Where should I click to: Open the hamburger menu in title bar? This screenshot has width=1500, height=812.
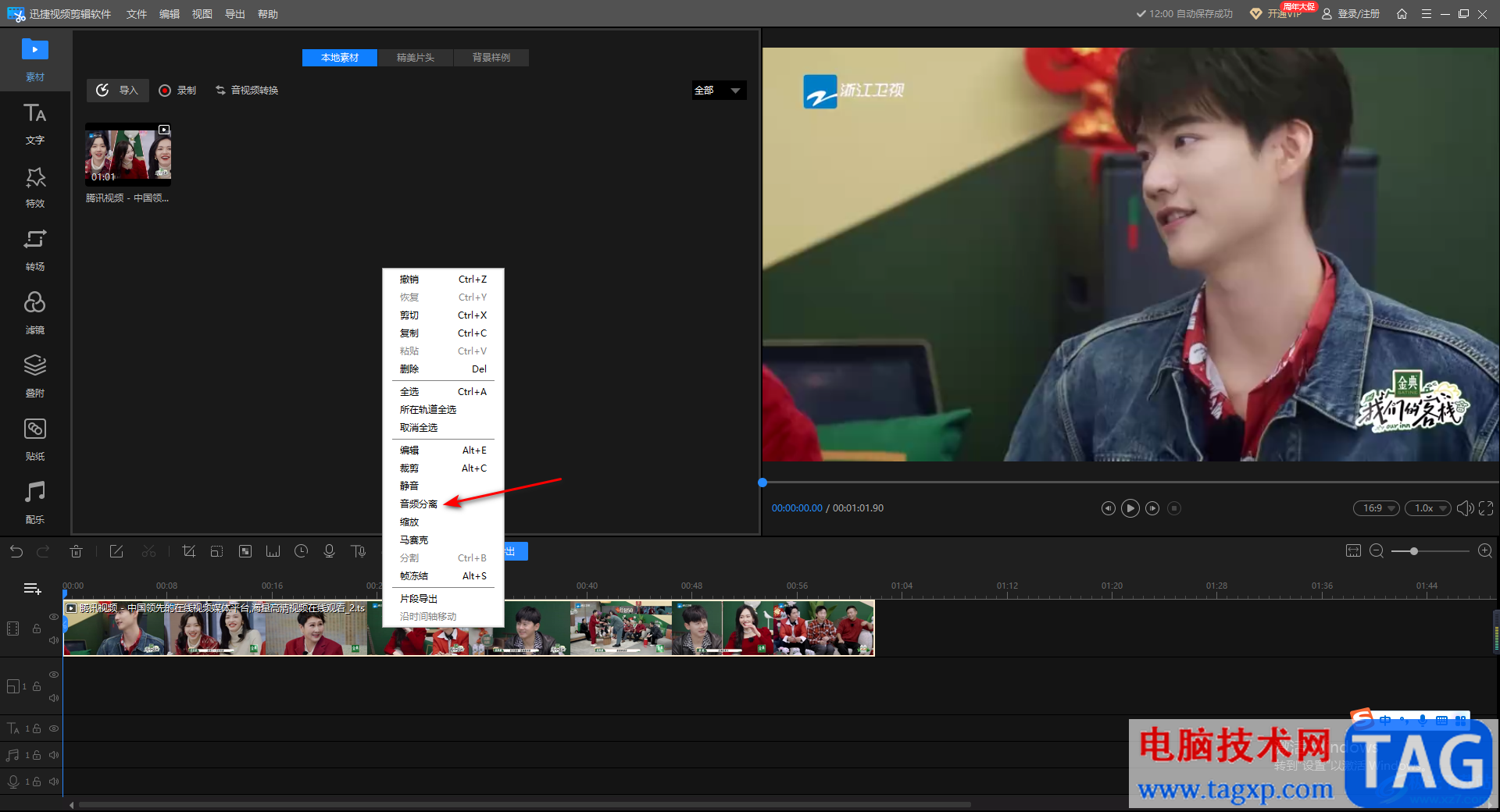coord(1426,14)
